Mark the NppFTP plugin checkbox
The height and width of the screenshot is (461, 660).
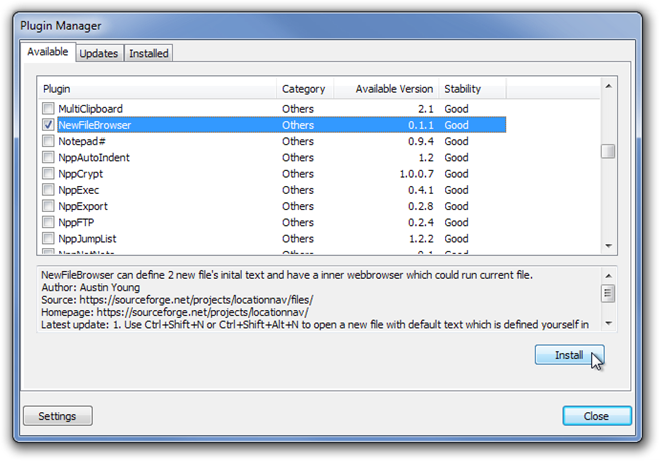(48, 222)
